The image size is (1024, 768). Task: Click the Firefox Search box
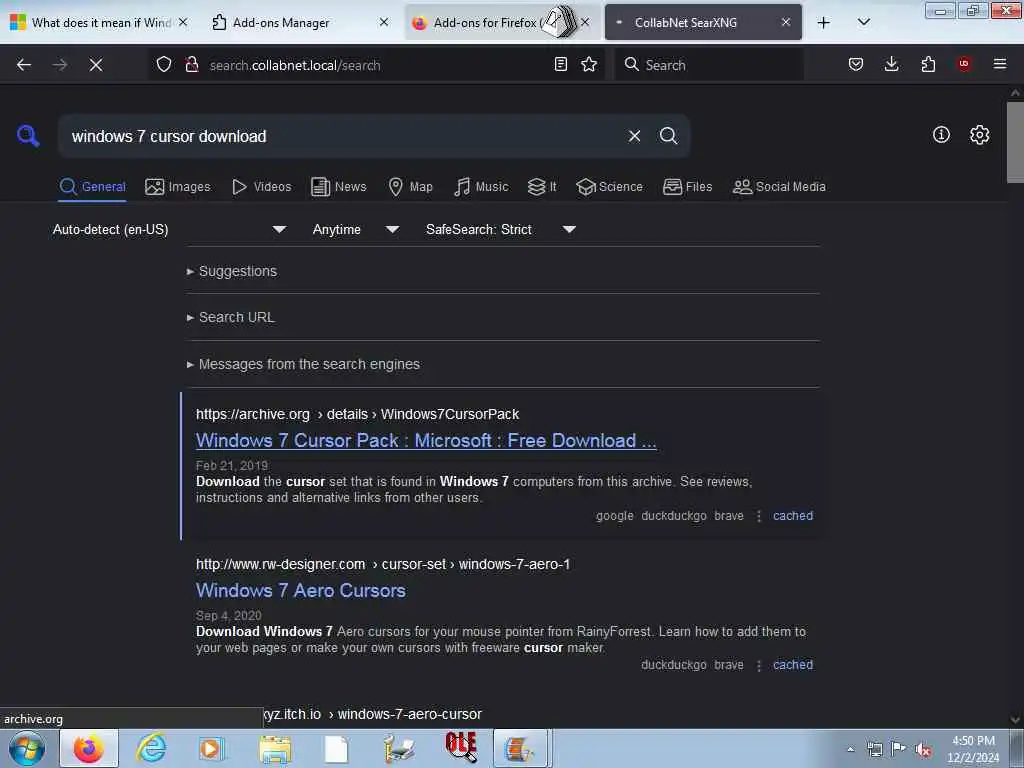709,65
